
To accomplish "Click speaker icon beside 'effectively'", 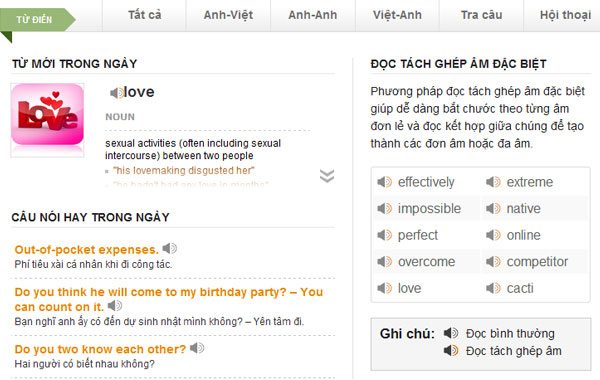I will pyautogui.click(x=385, y=182).
